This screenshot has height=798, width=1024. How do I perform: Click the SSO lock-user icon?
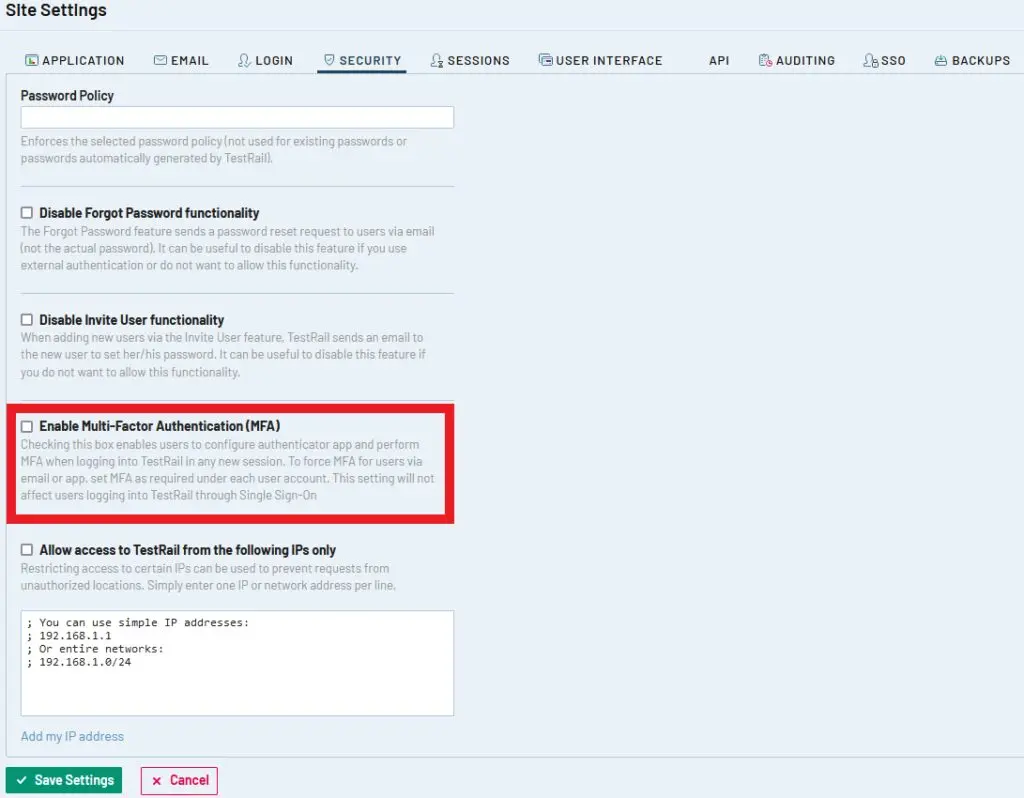(871, 60)
